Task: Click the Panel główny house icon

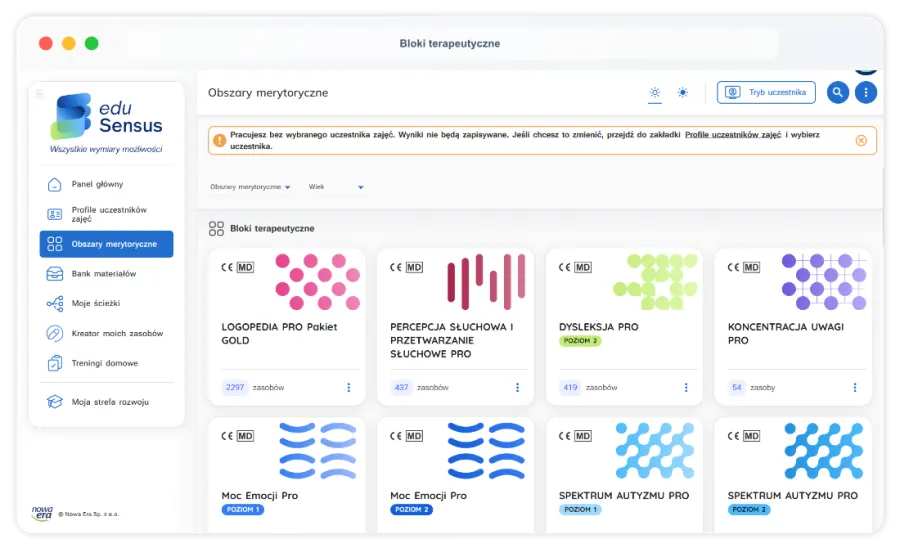Action: coord(55,184)
